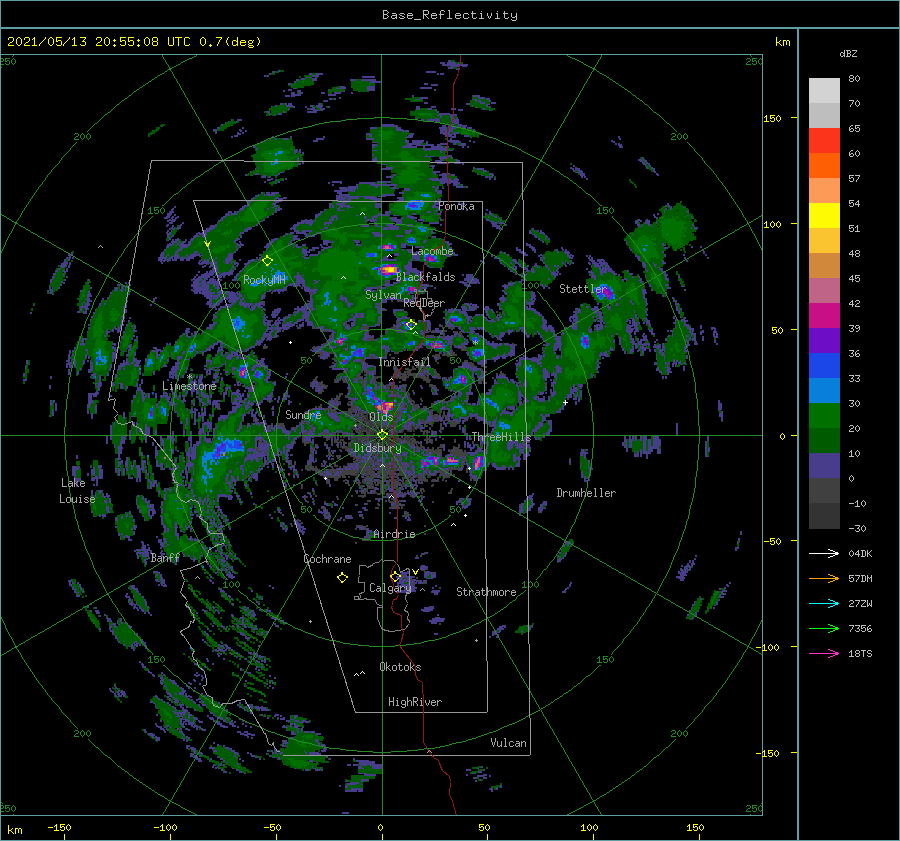
Task: Select the dark orange 57-60 dBZ swatch
Action: point(824,166)
